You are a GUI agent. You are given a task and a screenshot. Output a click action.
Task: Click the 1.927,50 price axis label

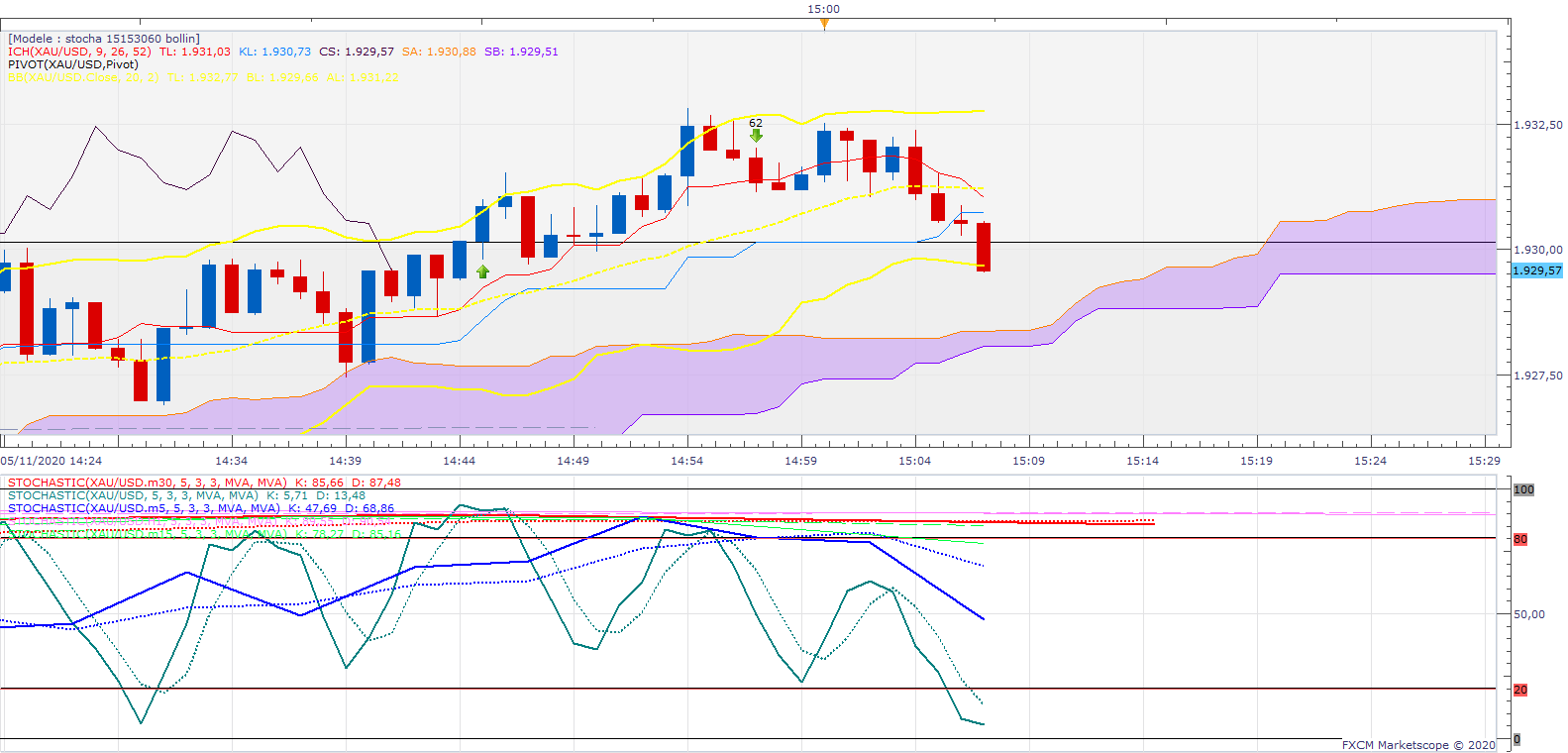coord(1538,376)
